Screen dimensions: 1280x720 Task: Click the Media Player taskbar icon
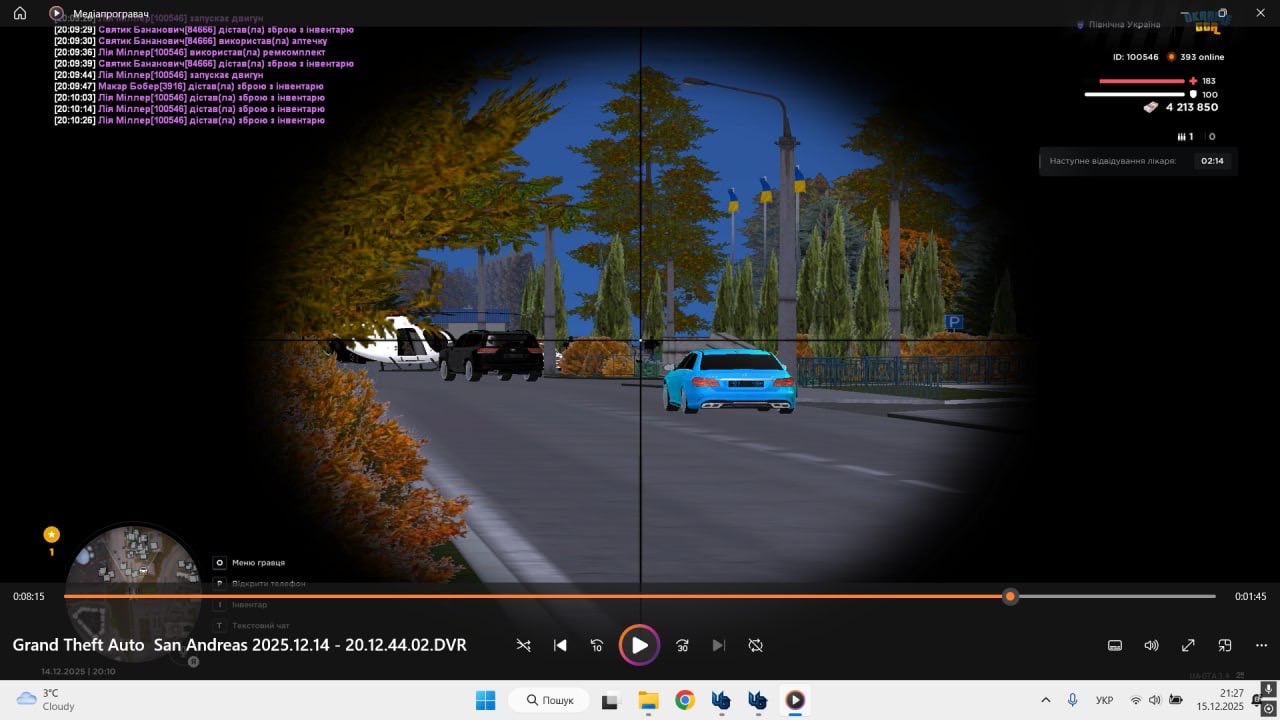click(x=795, y=700)
